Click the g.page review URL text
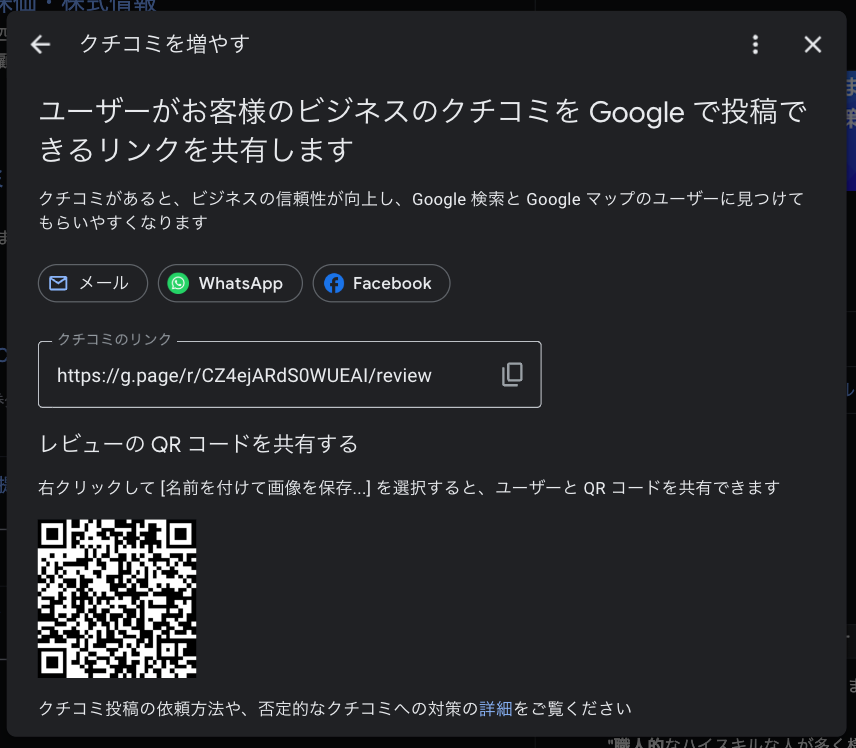The image size is (856, 748). 245,375
